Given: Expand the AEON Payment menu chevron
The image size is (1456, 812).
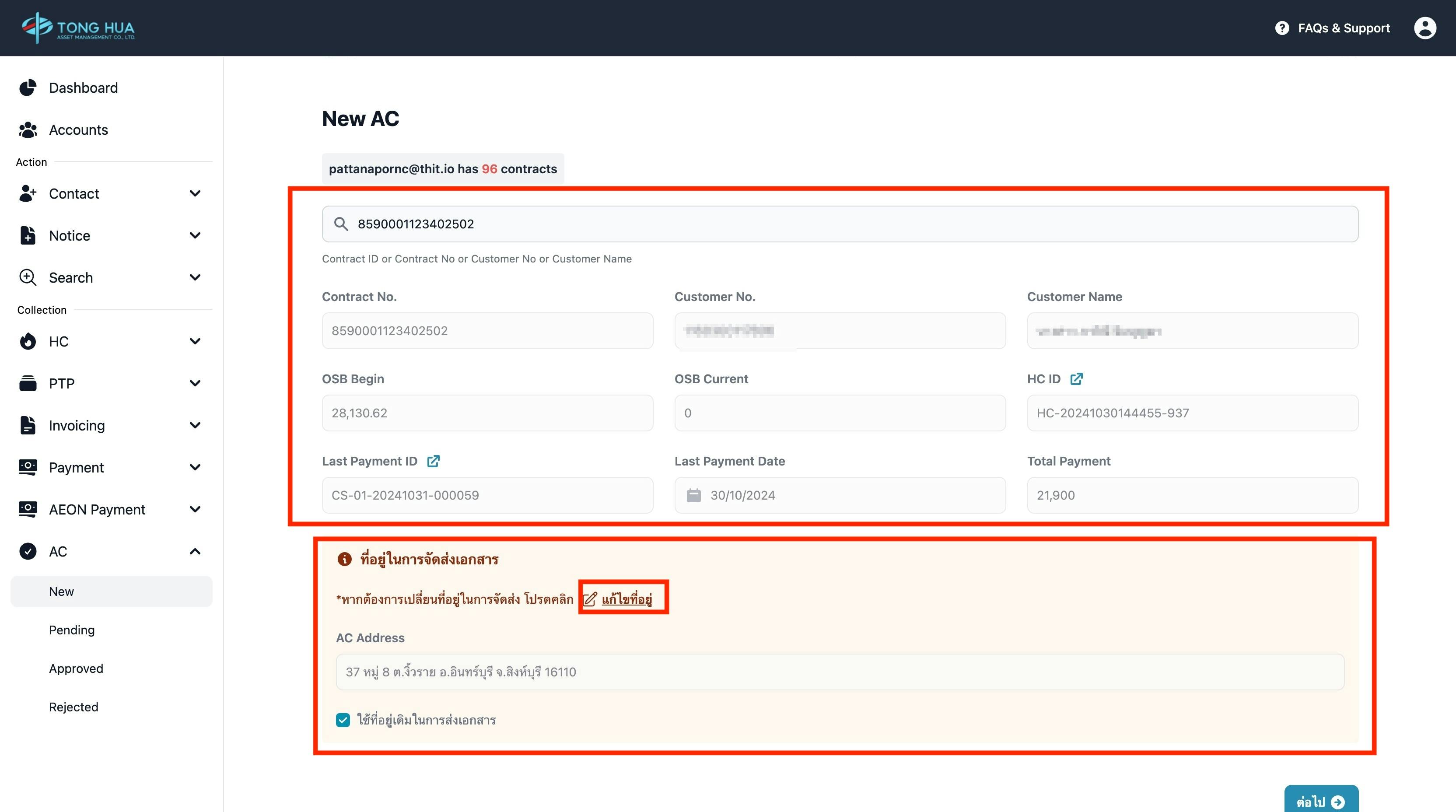Looking at the screenshot, I should point(195,509).
